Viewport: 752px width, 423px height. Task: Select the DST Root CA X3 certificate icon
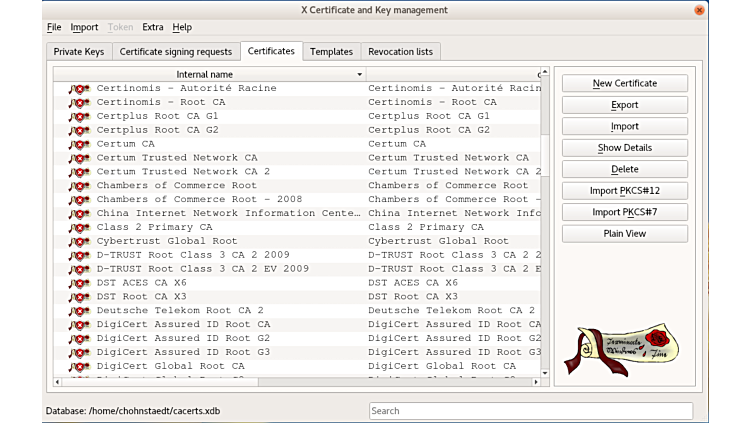(79, 297)
